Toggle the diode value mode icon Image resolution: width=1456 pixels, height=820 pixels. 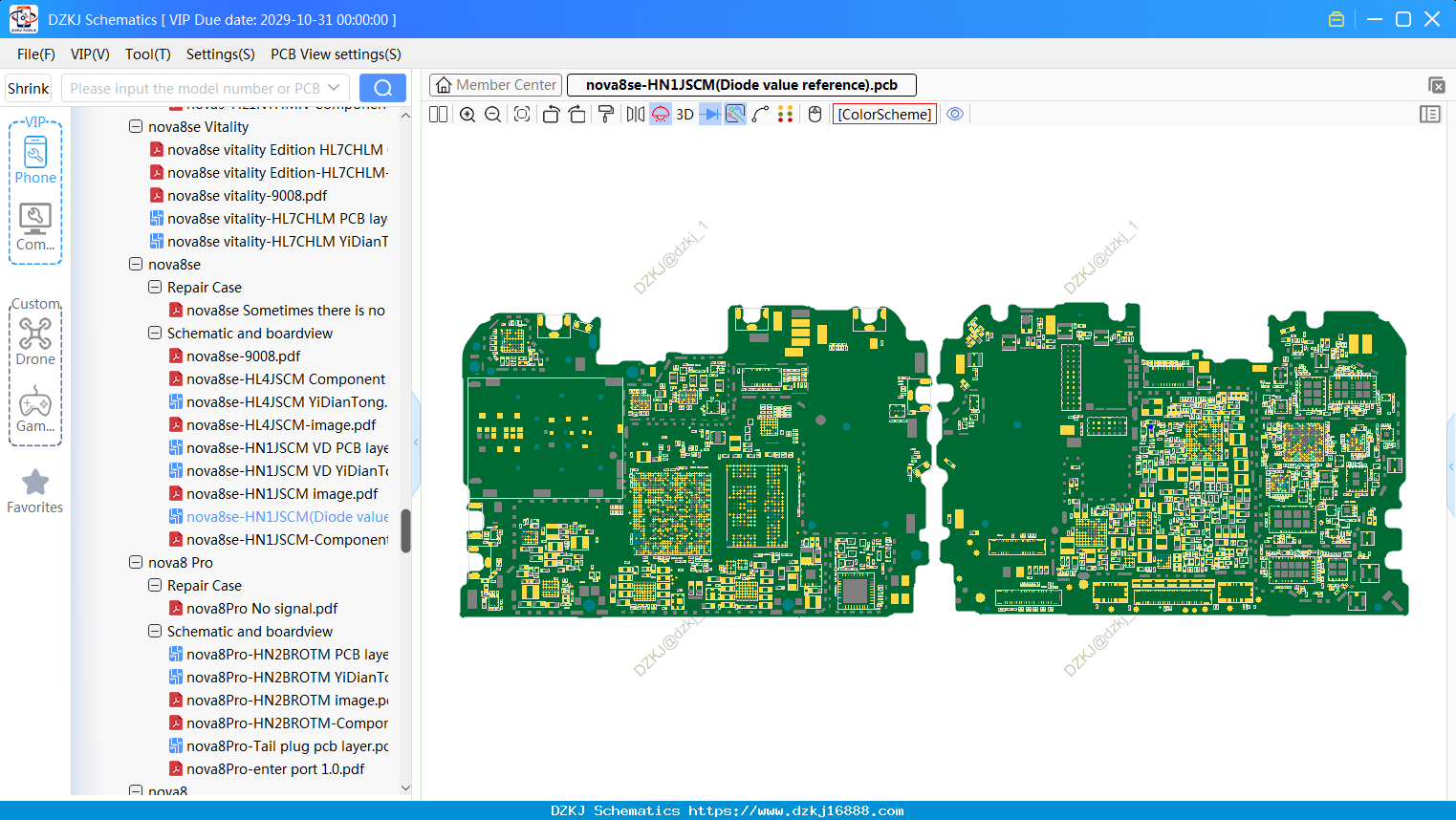pyautogui.click(x=710, y=114)
